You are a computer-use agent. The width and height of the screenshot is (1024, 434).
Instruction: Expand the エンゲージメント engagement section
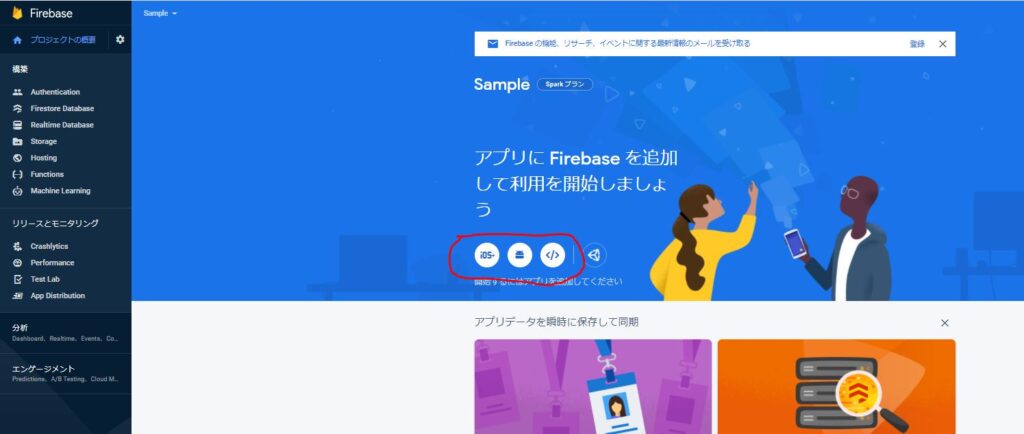[x=65, y=373]
